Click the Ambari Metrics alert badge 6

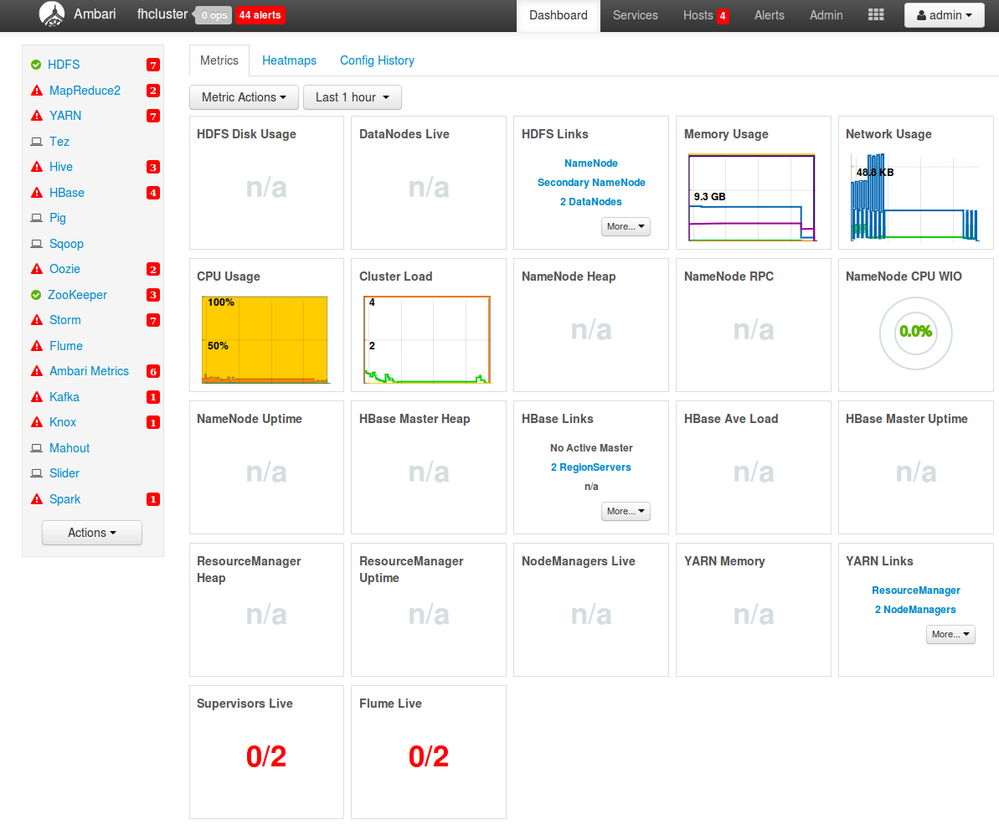click(153, 371)
